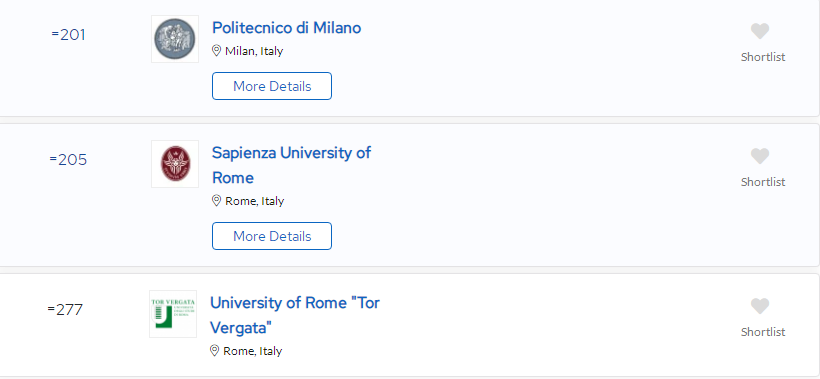Click the Shortlist label for Tor Vergata

tap(763, 332)
